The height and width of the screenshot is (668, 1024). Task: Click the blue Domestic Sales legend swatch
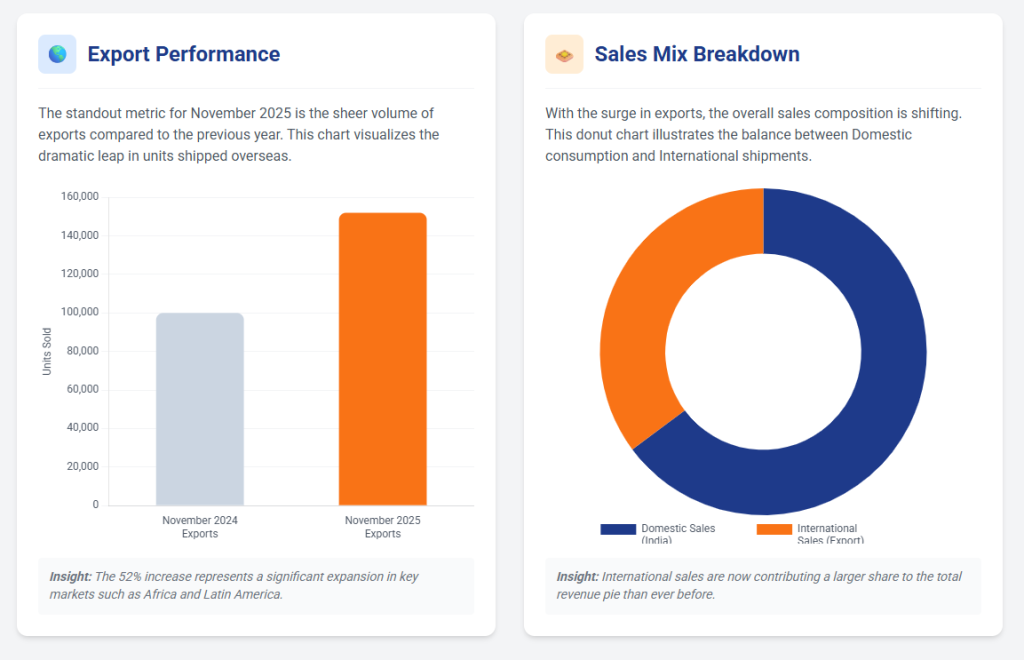click(x=618, y=529)
